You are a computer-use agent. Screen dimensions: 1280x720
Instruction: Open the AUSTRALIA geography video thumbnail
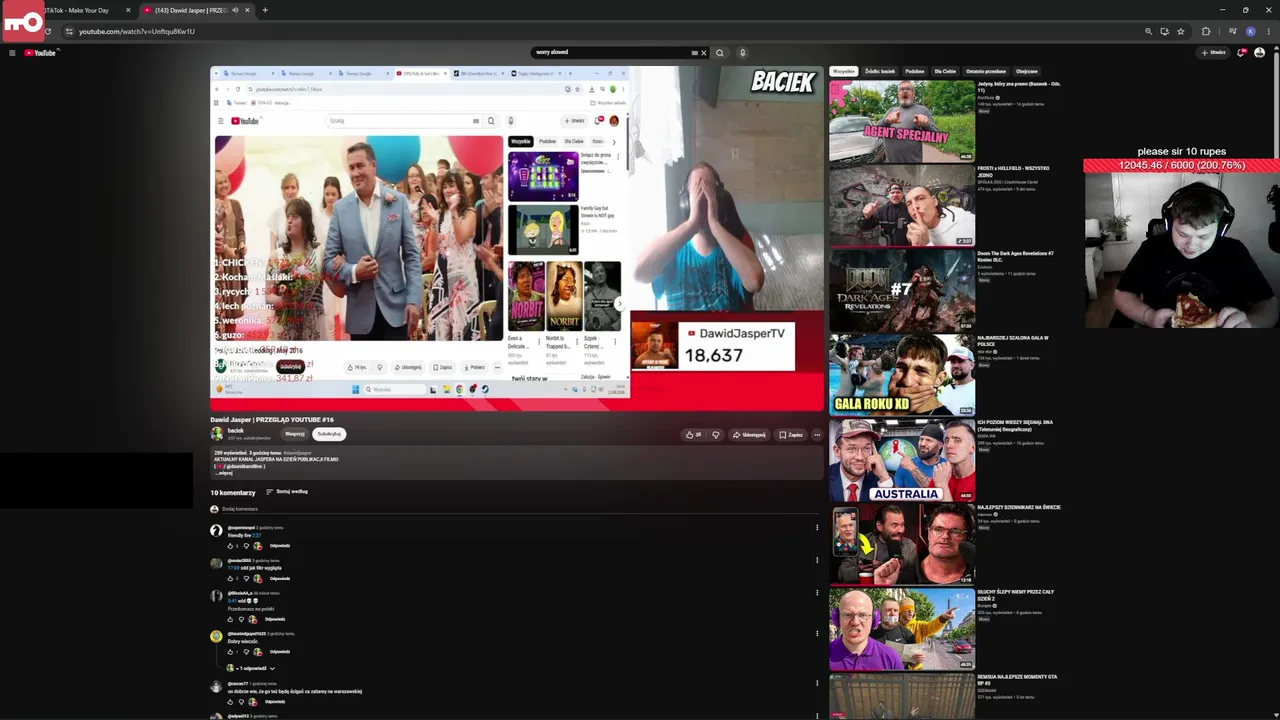[x=902, y=459]
